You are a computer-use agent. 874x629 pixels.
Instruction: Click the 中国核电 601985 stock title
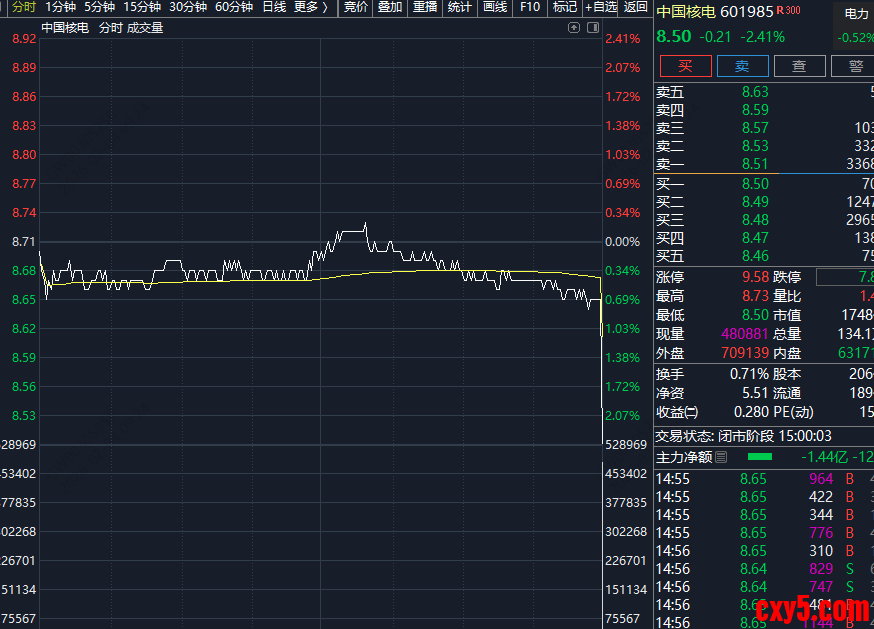tap(716, 12)
